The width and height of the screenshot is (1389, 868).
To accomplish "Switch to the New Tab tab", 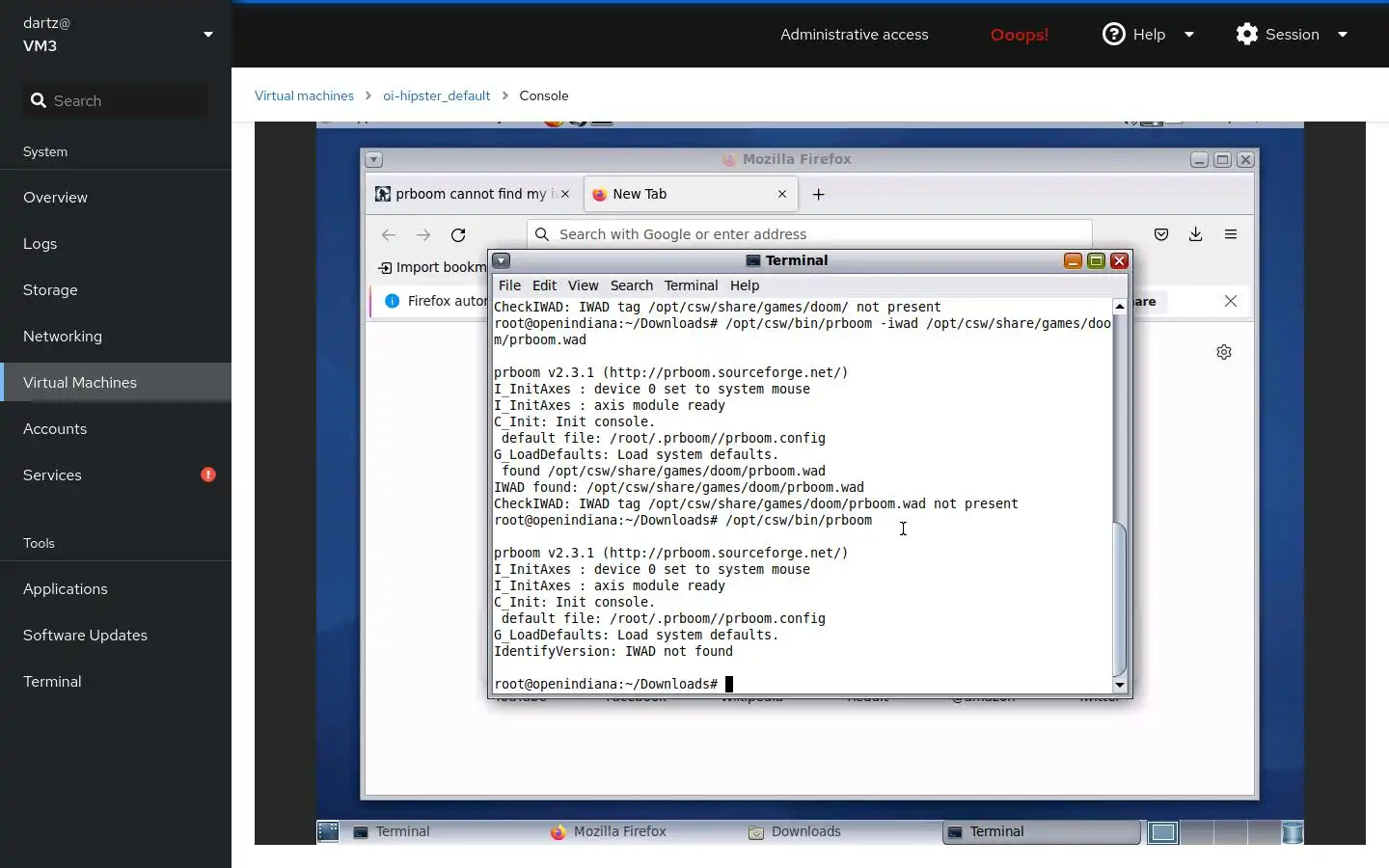I will [x=691, y=194].
